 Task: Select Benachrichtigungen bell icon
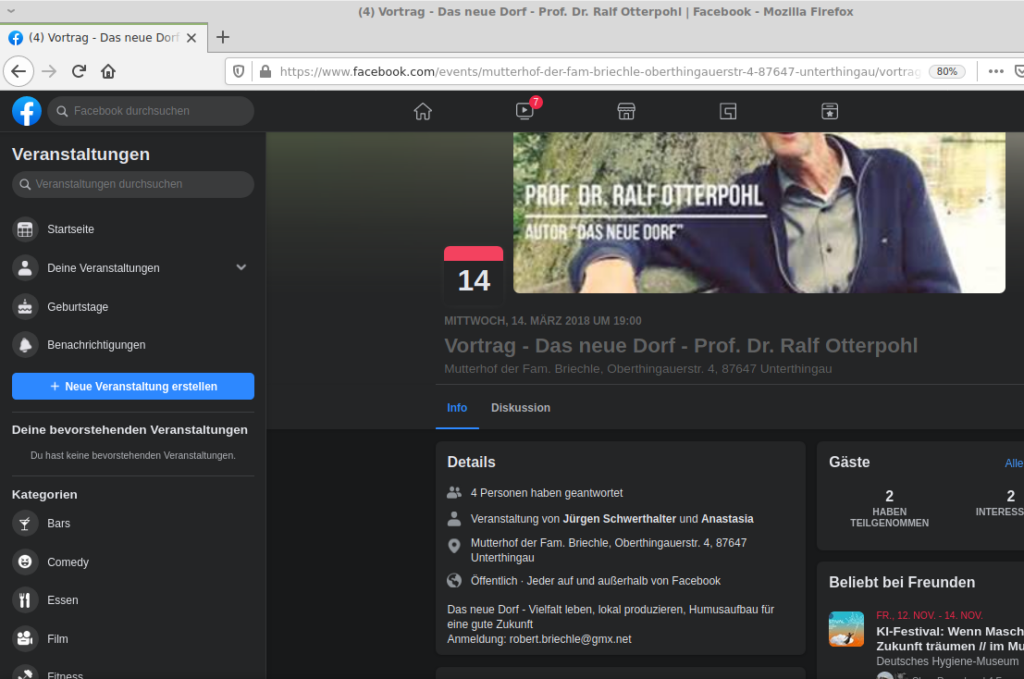(x=25, y=345)
